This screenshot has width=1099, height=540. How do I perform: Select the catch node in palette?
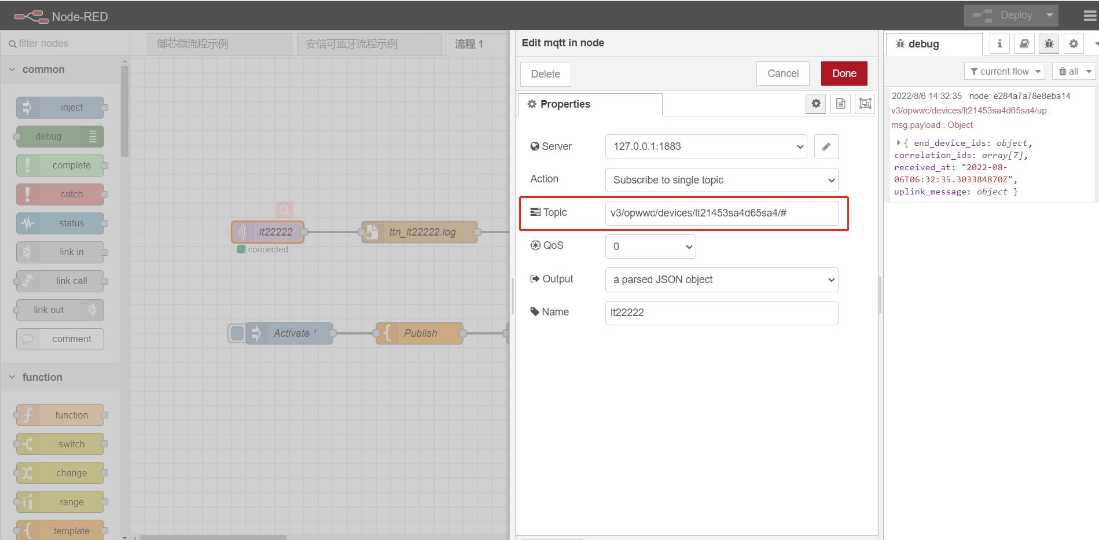(x=60, y=194)
